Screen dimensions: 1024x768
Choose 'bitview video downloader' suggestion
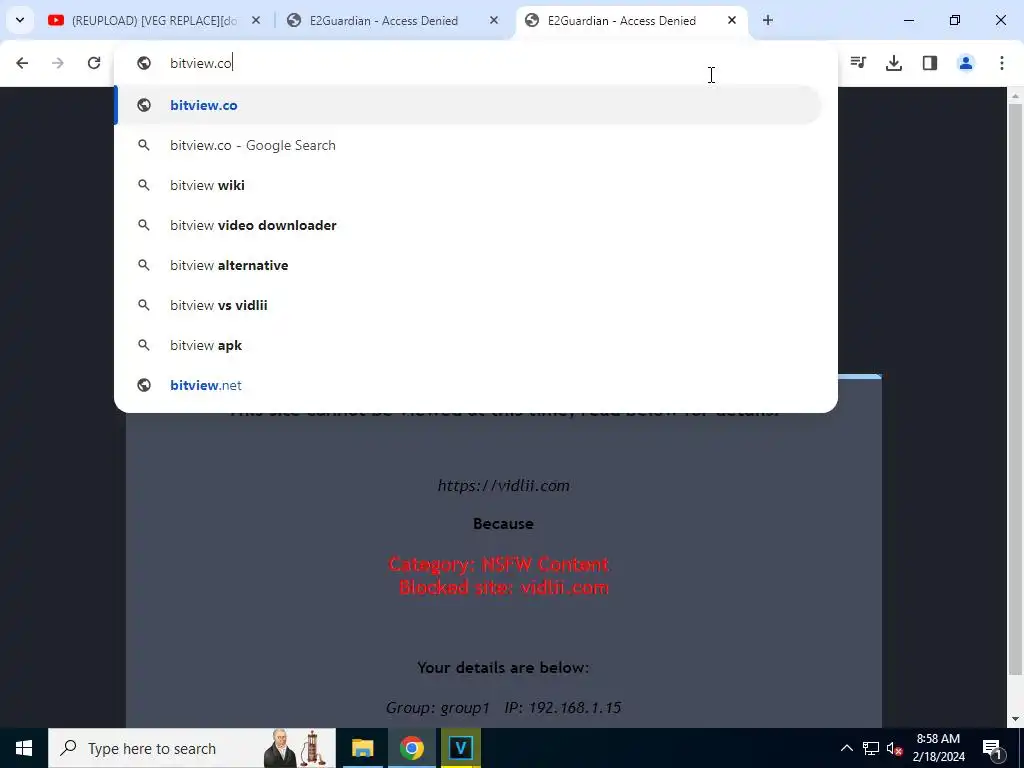(468, 225)
